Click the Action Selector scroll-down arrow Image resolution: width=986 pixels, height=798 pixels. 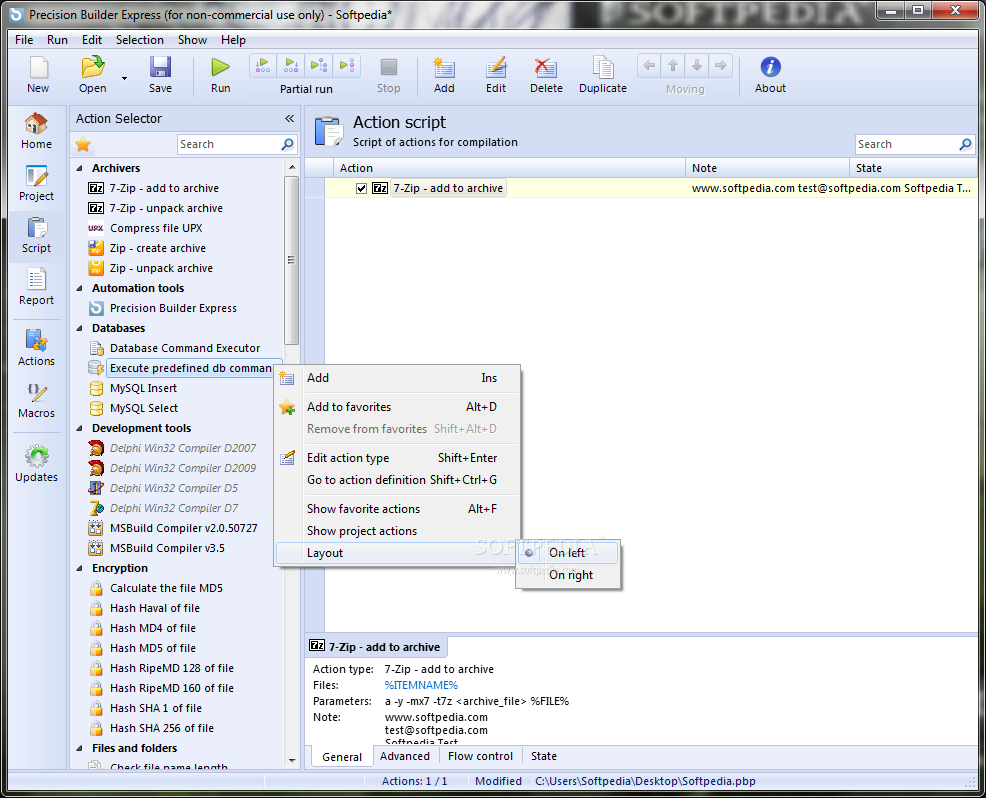click(292, 760)
